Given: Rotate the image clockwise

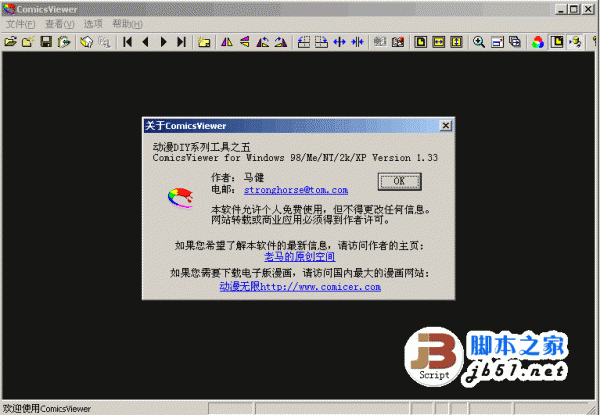Looking at the screenshot, I should (280, 42).
